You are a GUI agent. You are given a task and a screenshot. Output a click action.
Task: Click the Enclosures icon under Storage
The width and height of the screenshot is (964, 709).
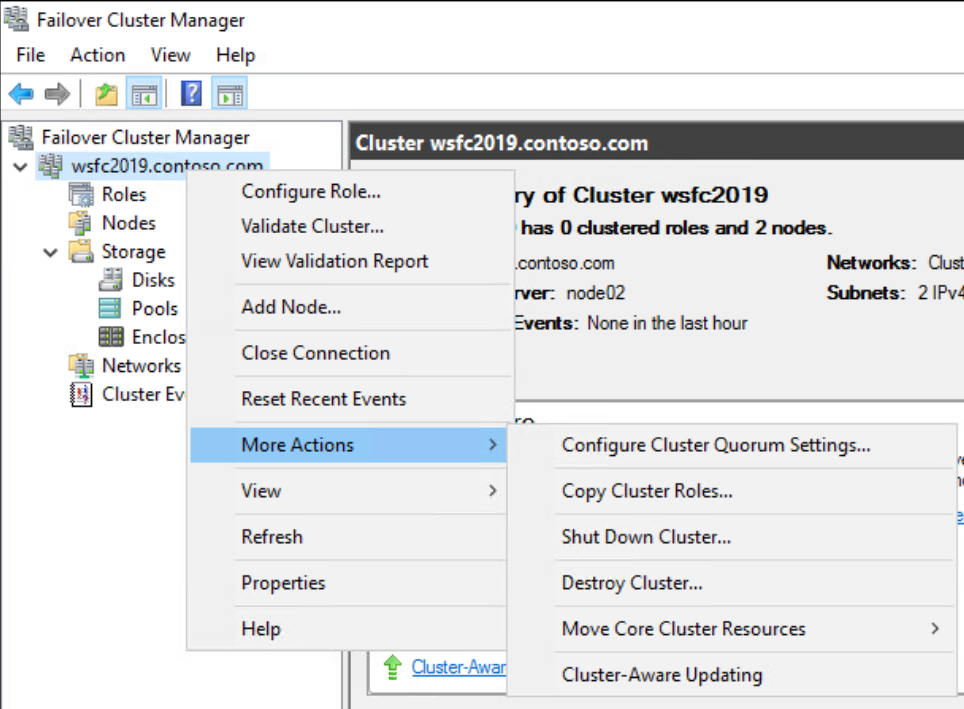111,336
